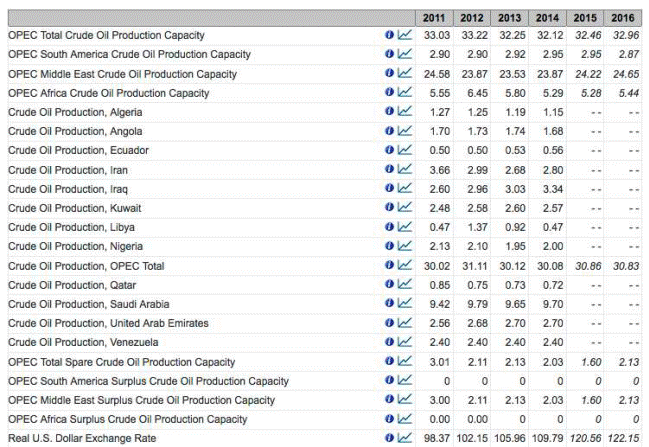The width and height of the screenshot is (649, 447).
Task: Click the row label OPEC Middle East Crude Oil Production Capacity
Action: click(x=123, y=74)
